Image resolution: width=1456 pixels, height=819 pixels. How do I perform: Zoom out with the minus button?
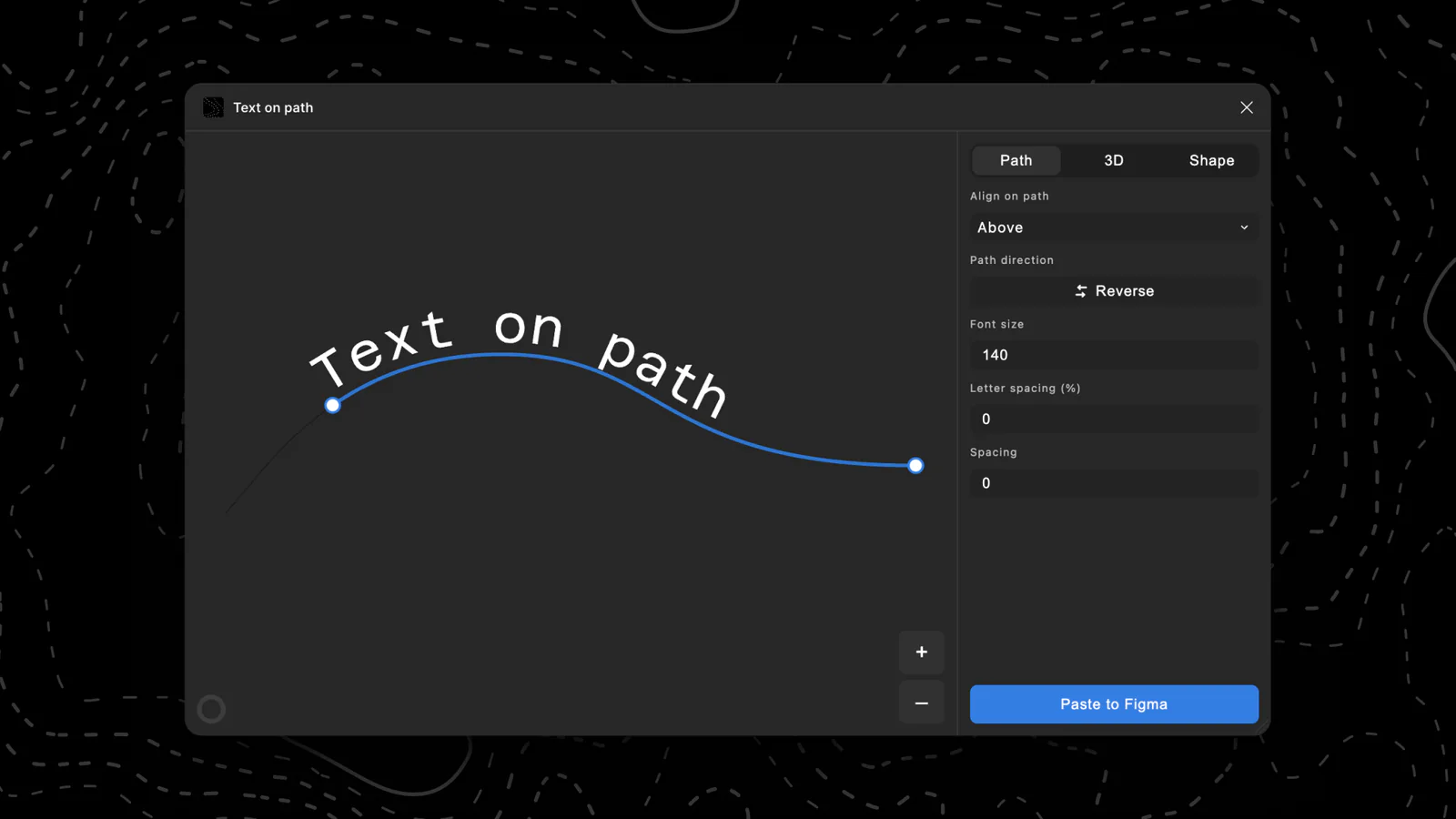click(922, 703)
